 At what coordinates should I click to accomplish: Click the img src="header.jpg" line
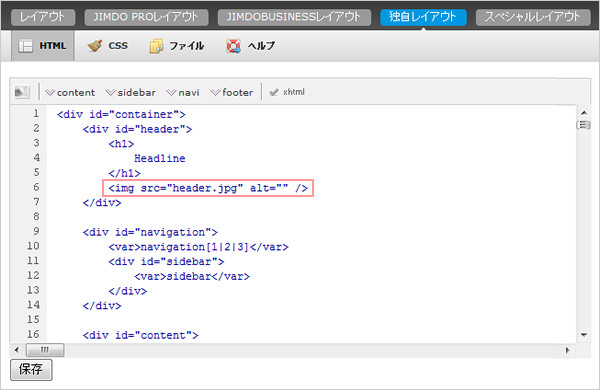[208, 188]
